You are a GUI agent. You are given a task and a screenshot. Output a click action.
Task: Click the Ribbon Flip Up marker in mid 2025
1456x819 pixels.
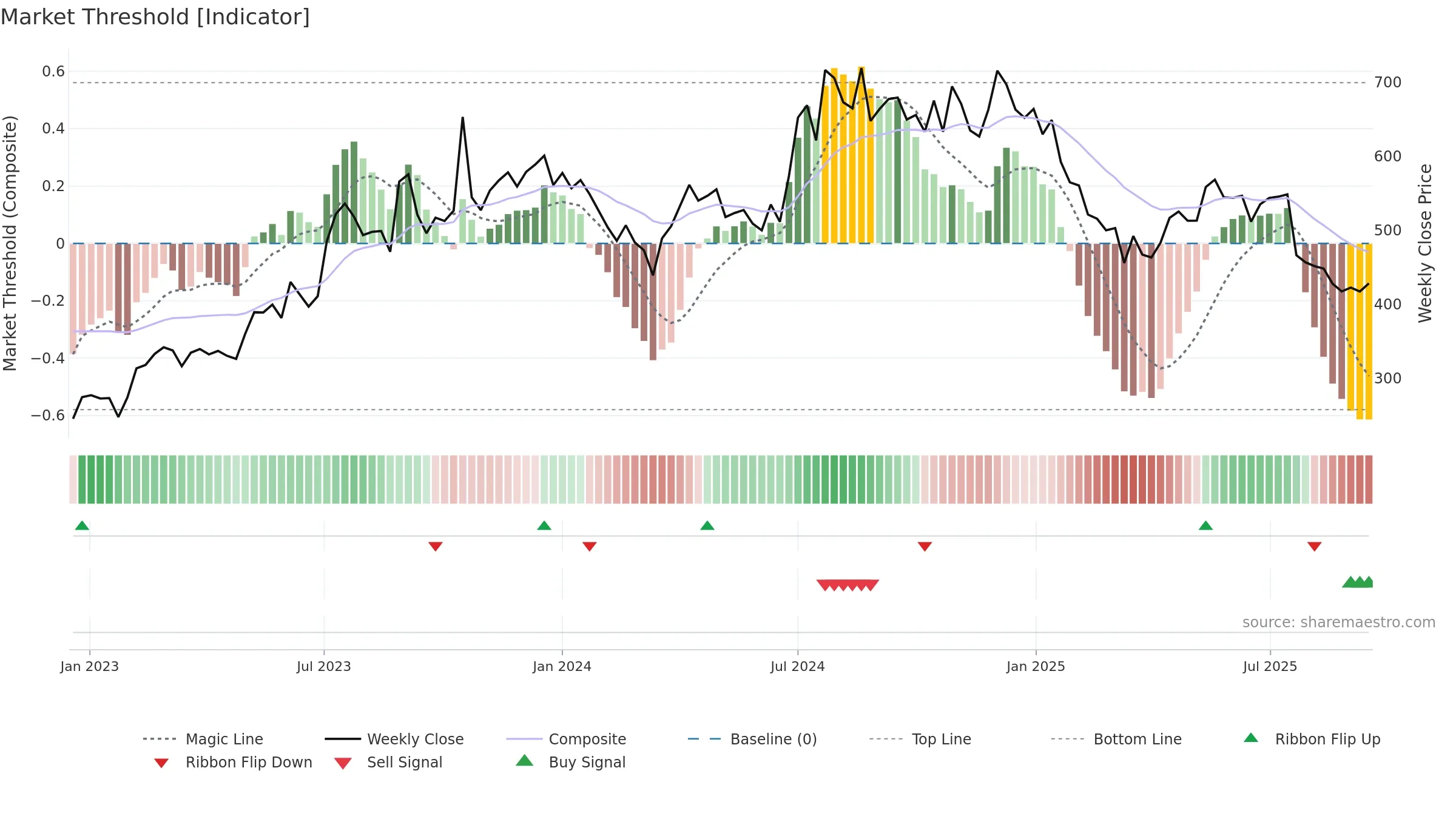(x=1205, y=525)
